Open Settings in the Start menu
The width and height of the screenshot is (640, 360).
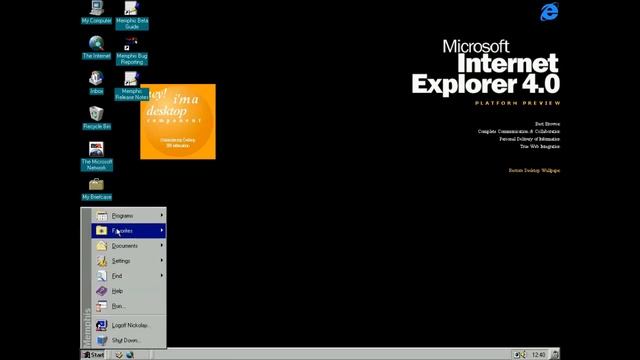click(x=129, y=261)
